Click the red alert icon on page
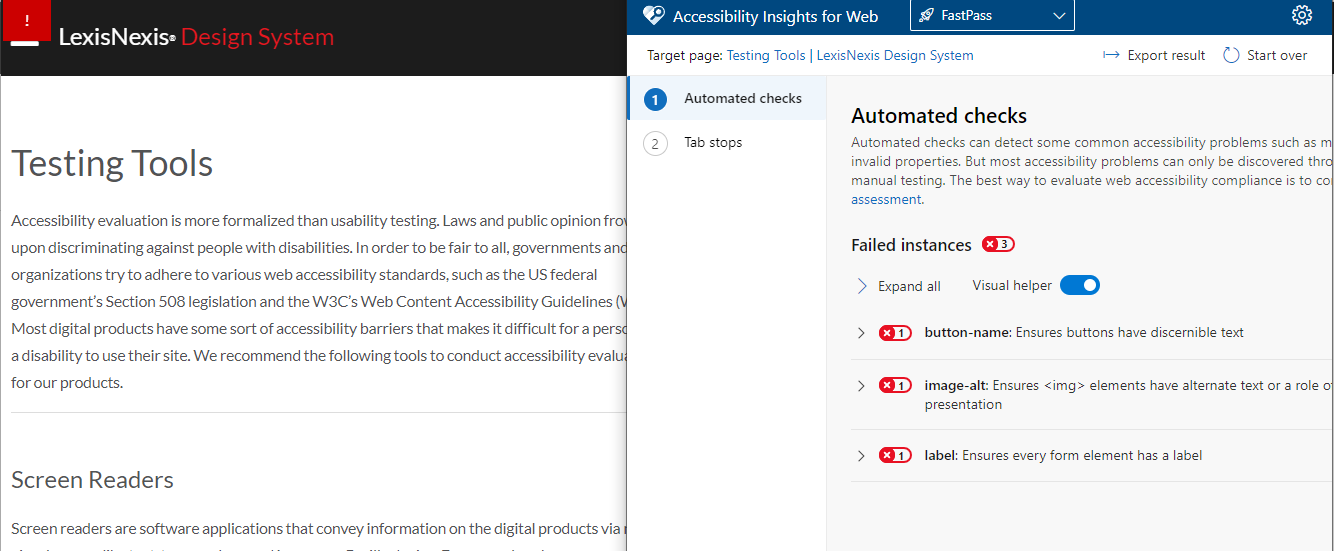 [x=27, y=20]
